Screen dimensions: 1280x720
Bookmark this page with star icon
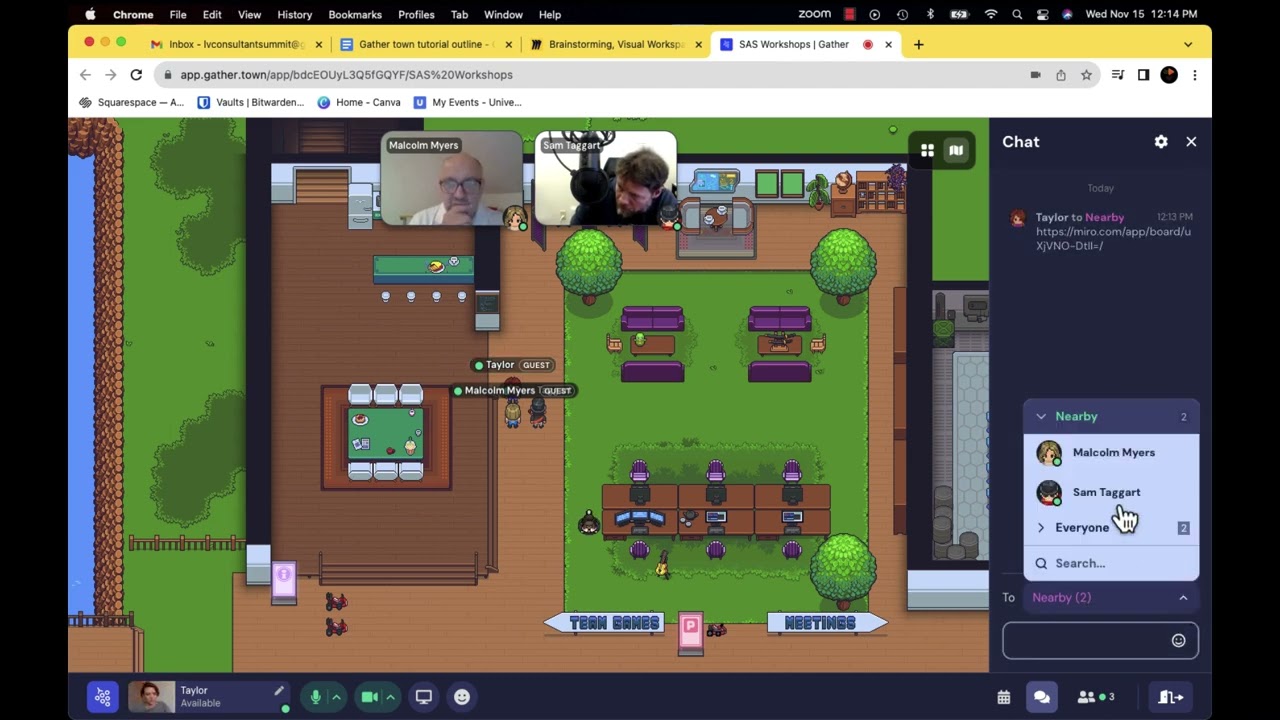tap(1086, 75)
